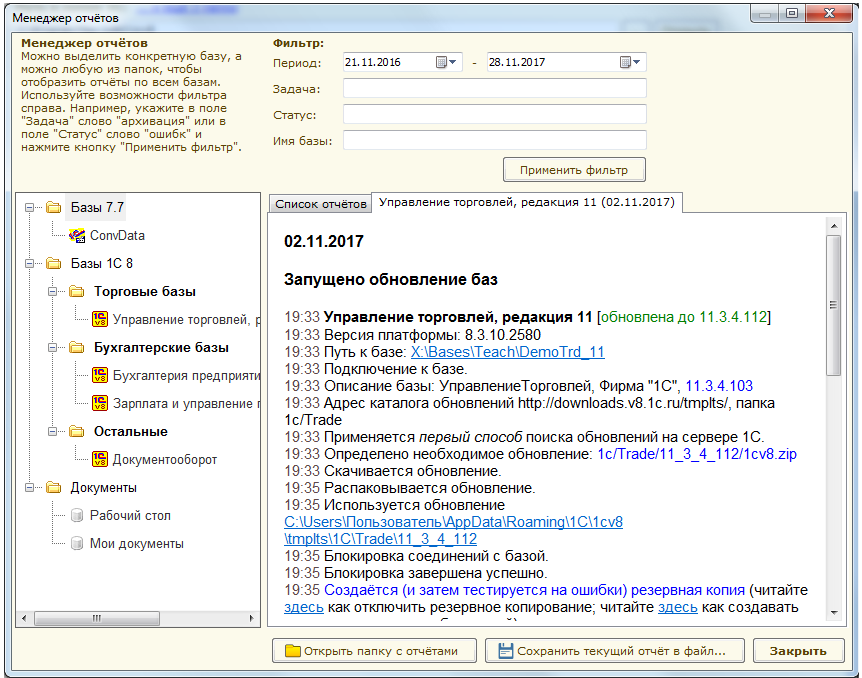Click the tree horizontal scrollbar thumb

click(97, 618)
